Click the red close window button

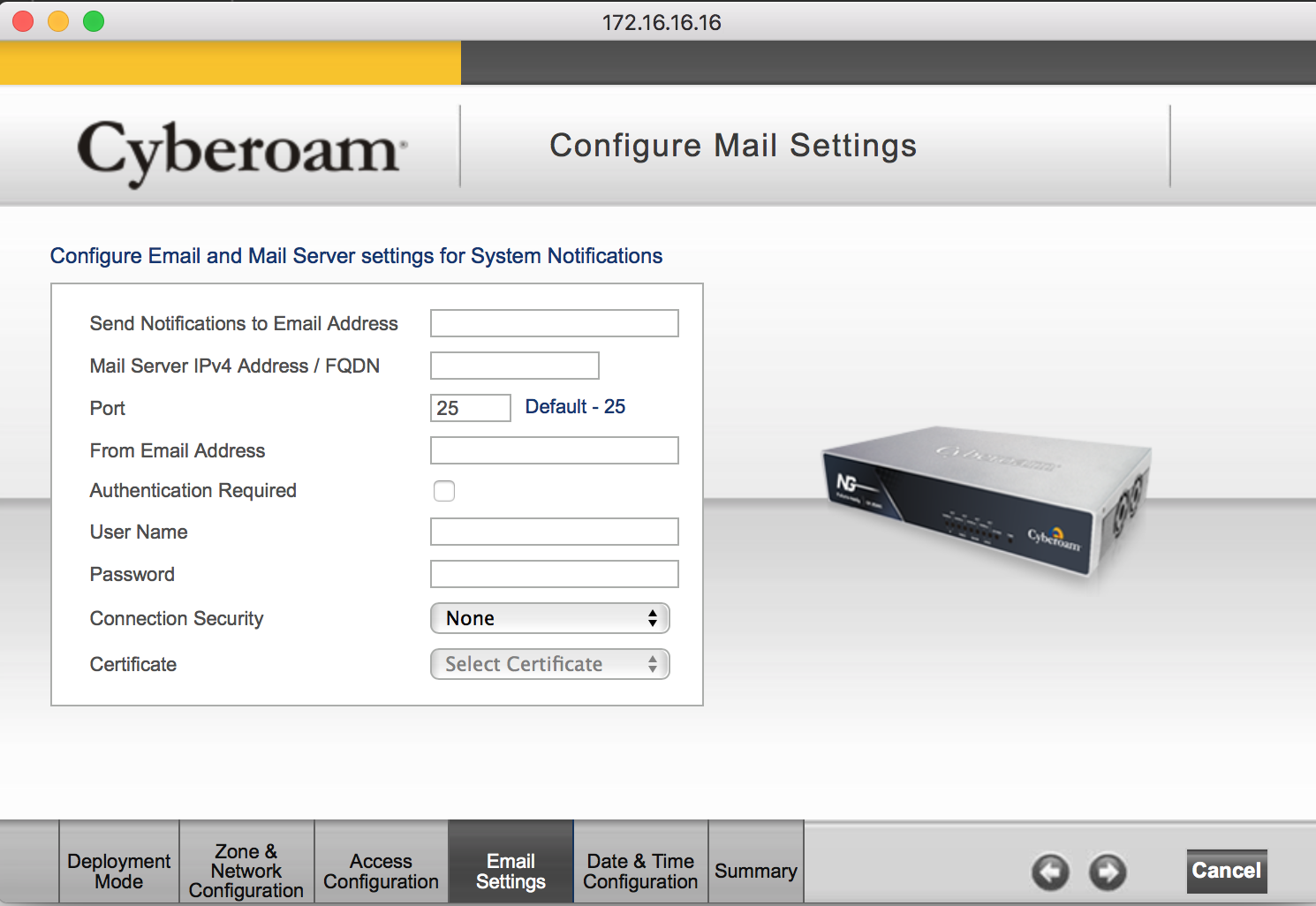(24, 21)
